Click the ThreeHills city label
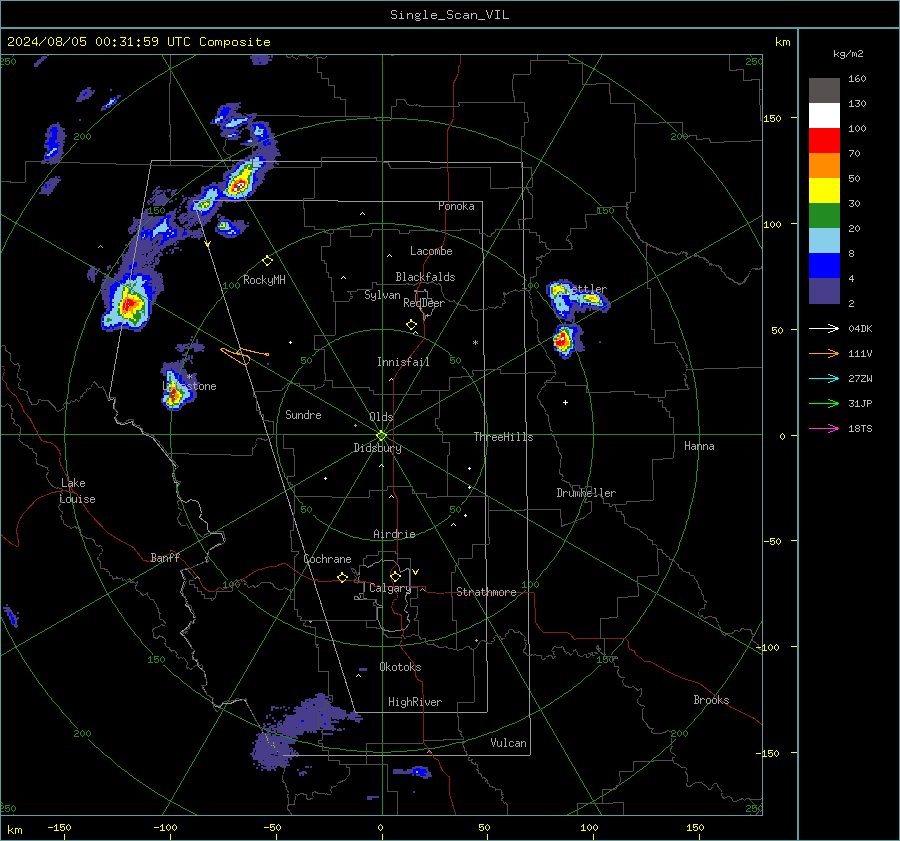 point(503,437)
